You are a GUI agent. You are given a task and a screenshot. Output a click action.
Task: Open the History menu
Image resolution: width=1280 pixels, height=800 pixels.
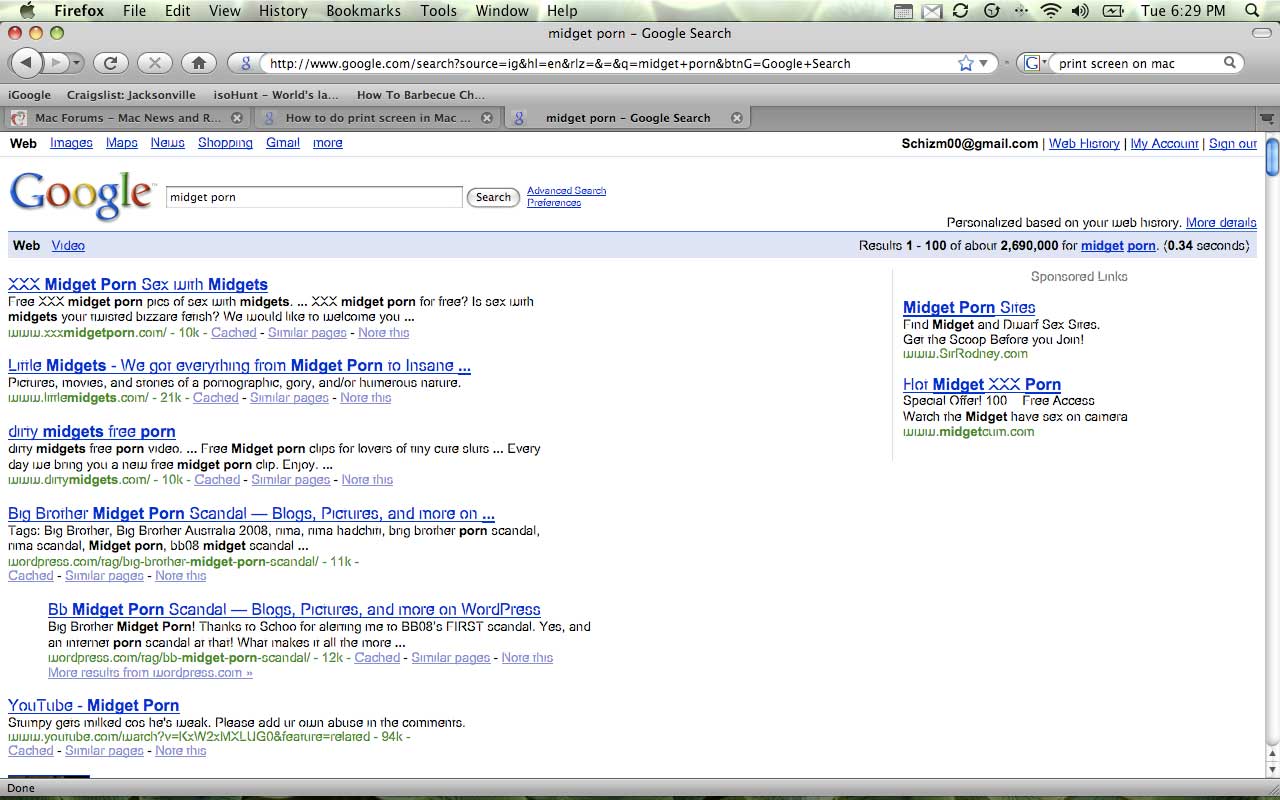pyautogui.click(x=283, y=11)
